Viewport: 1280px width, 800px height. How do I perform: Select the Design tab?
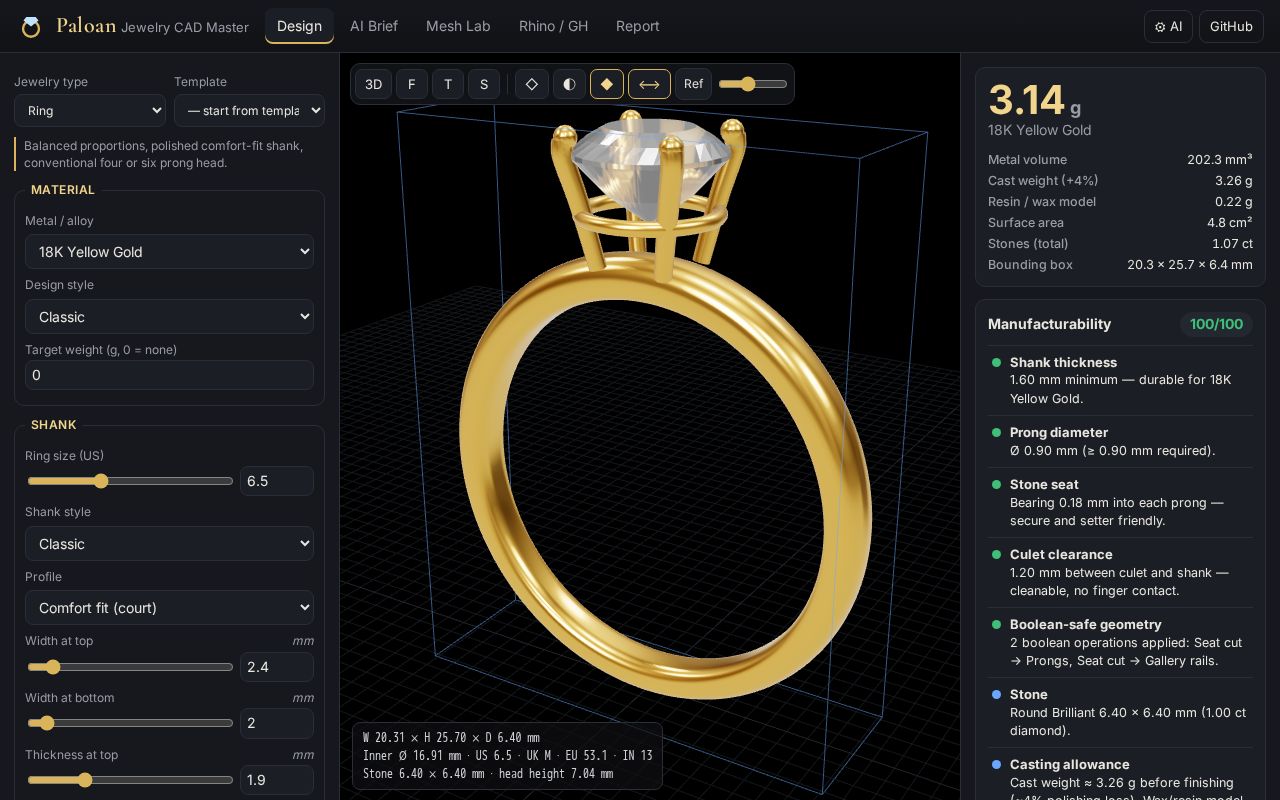(x=299, y=26)
